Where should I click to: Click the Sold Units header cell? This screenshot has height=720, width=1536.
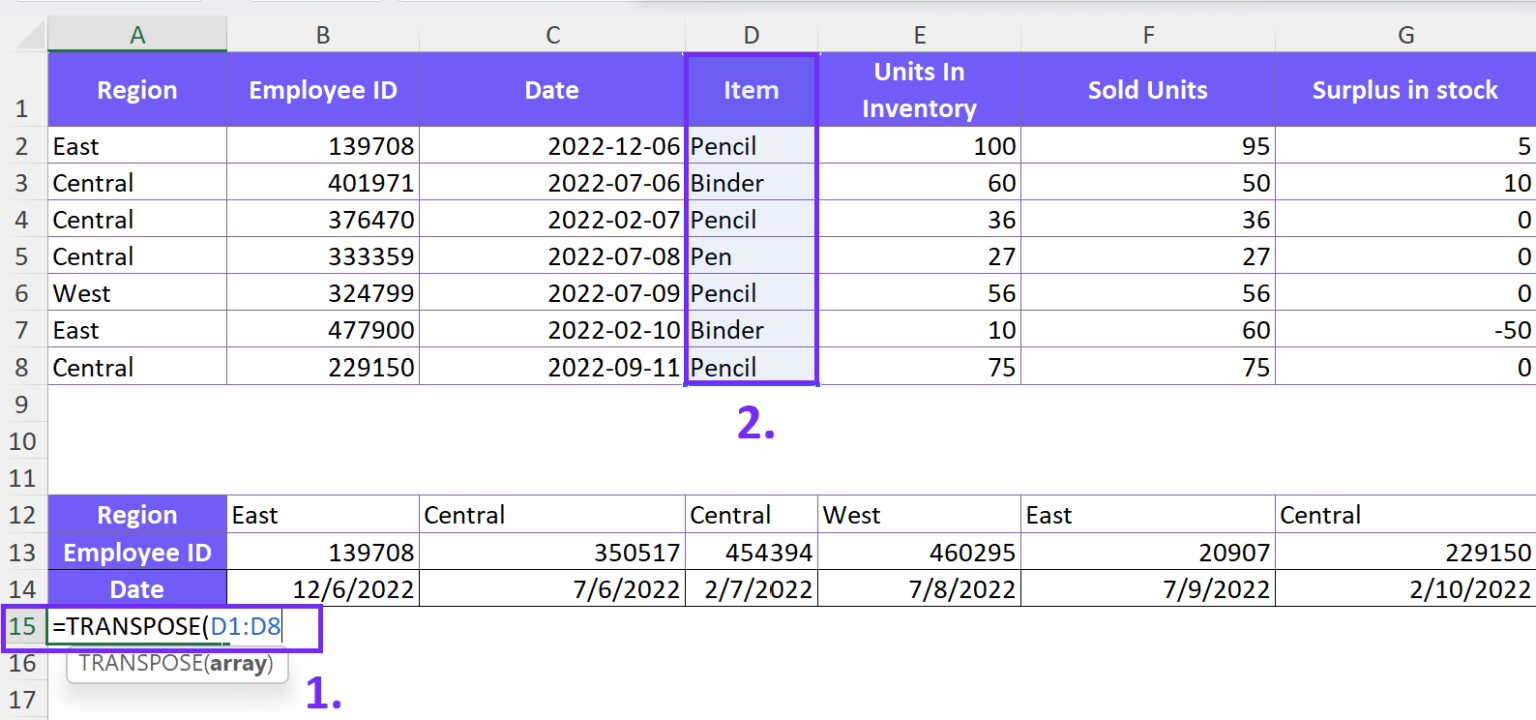tap(1146, 89)
